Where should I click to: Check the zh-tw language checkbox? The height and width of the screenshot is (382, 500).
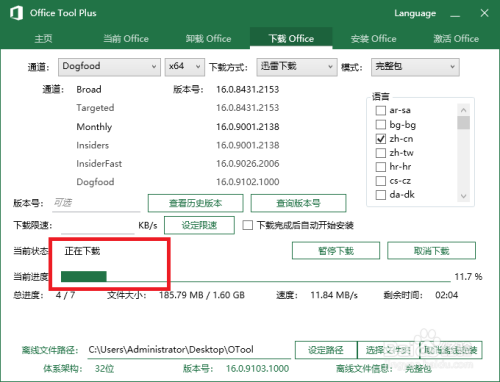click(381, 153)
